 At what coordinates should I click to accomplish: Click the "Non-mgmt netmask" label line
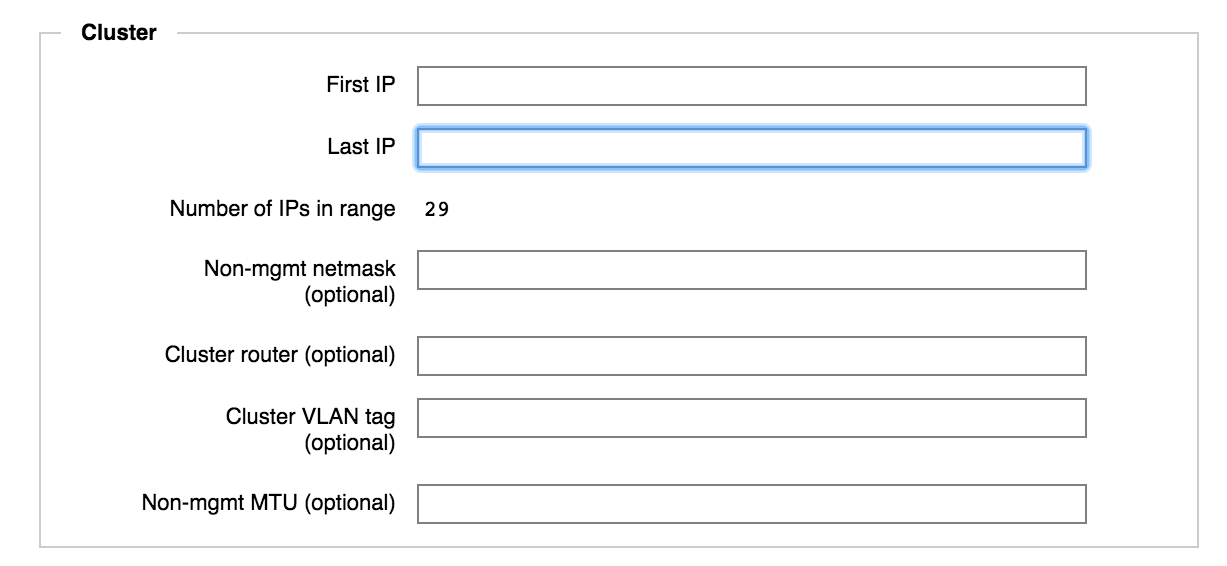point(300,269)
